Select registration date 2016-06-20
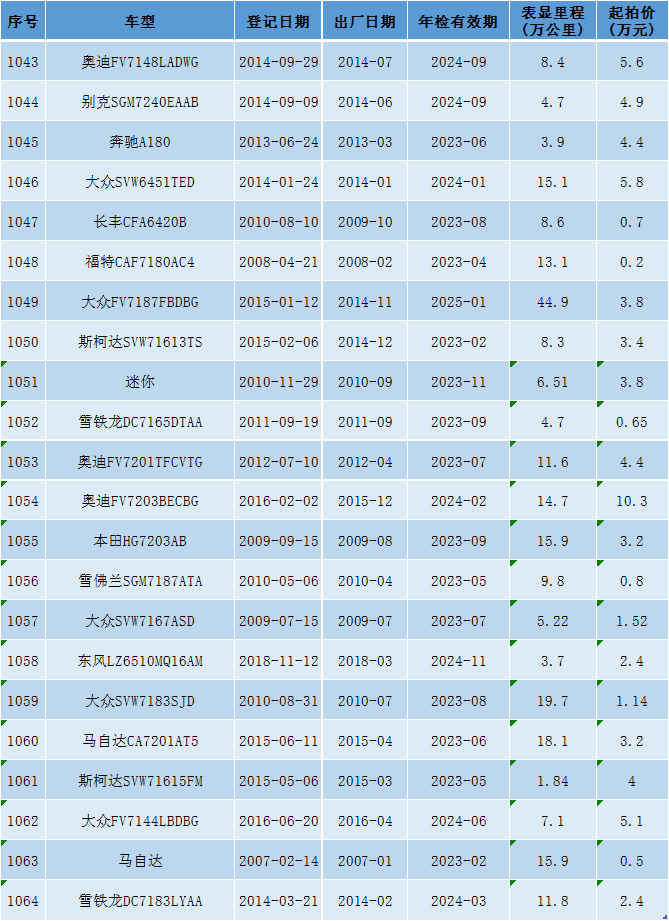The height and width of the screenshot is (921, 669). [278, 820]
